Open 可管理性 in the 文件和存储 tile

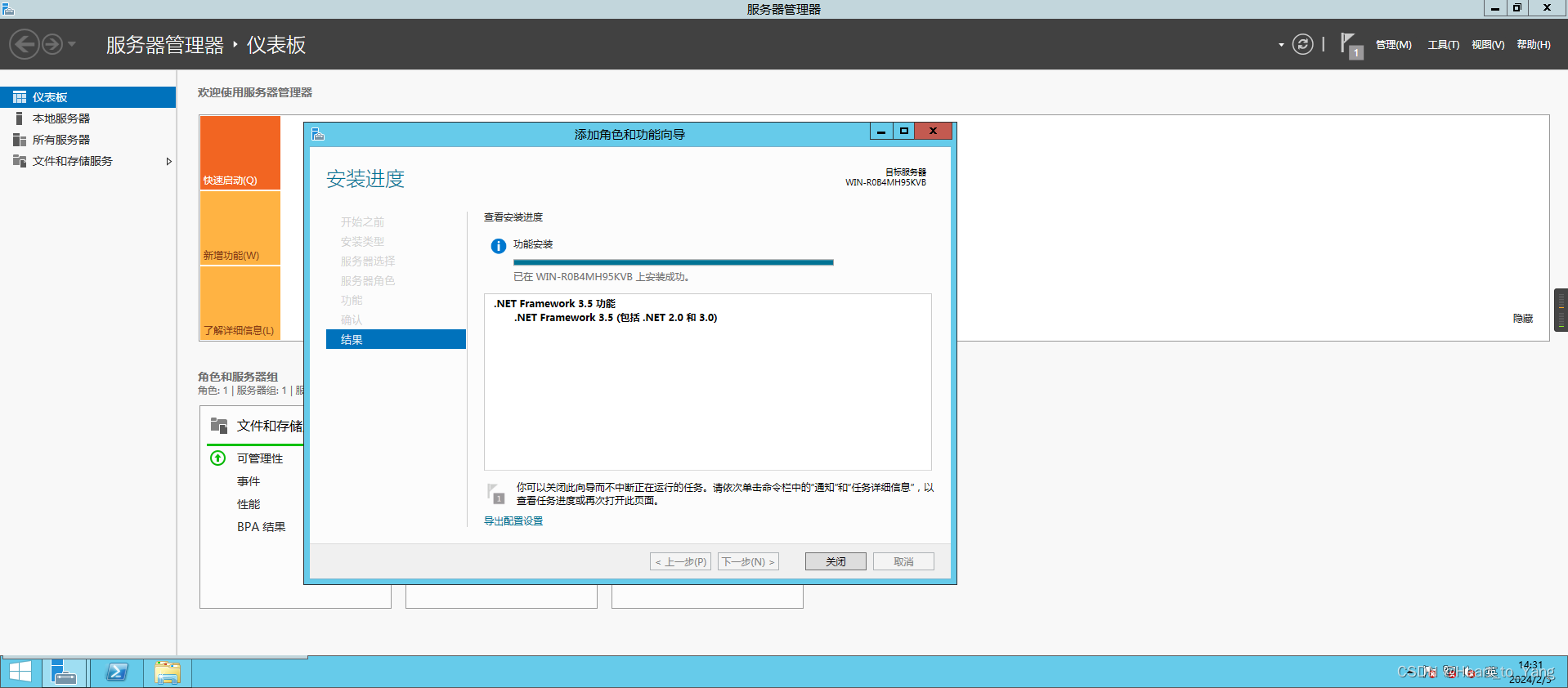[260, 458]
